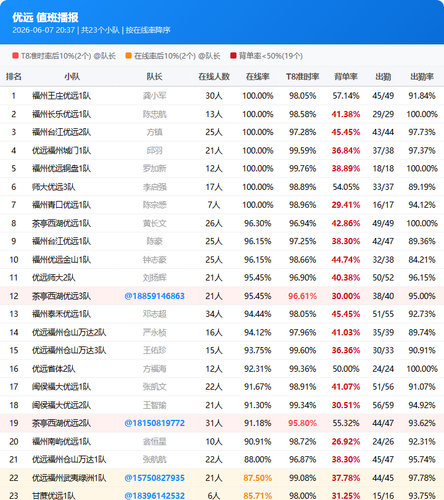Select team 福州王庄优远1队
This screenshot has height=500, width=444.
pyautogui.click(x=61, y=96)
